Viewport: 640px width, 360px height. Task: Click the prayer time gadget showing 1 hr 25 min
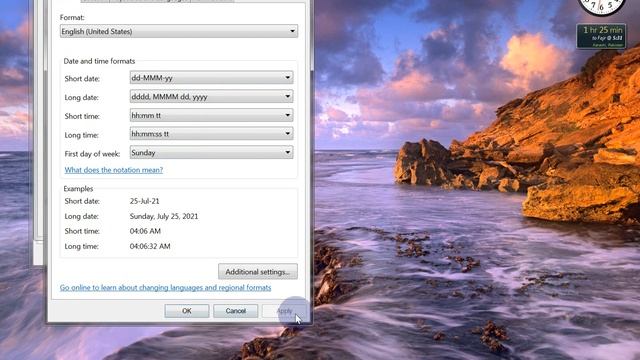[x=601, y=36]
